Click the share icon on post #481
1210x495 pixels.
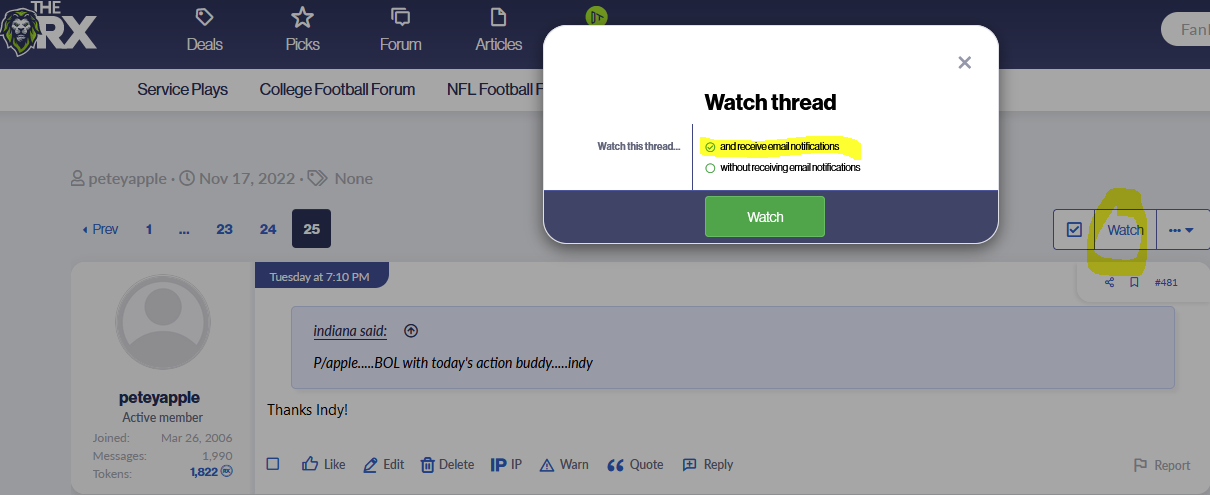coord(1109,283)
